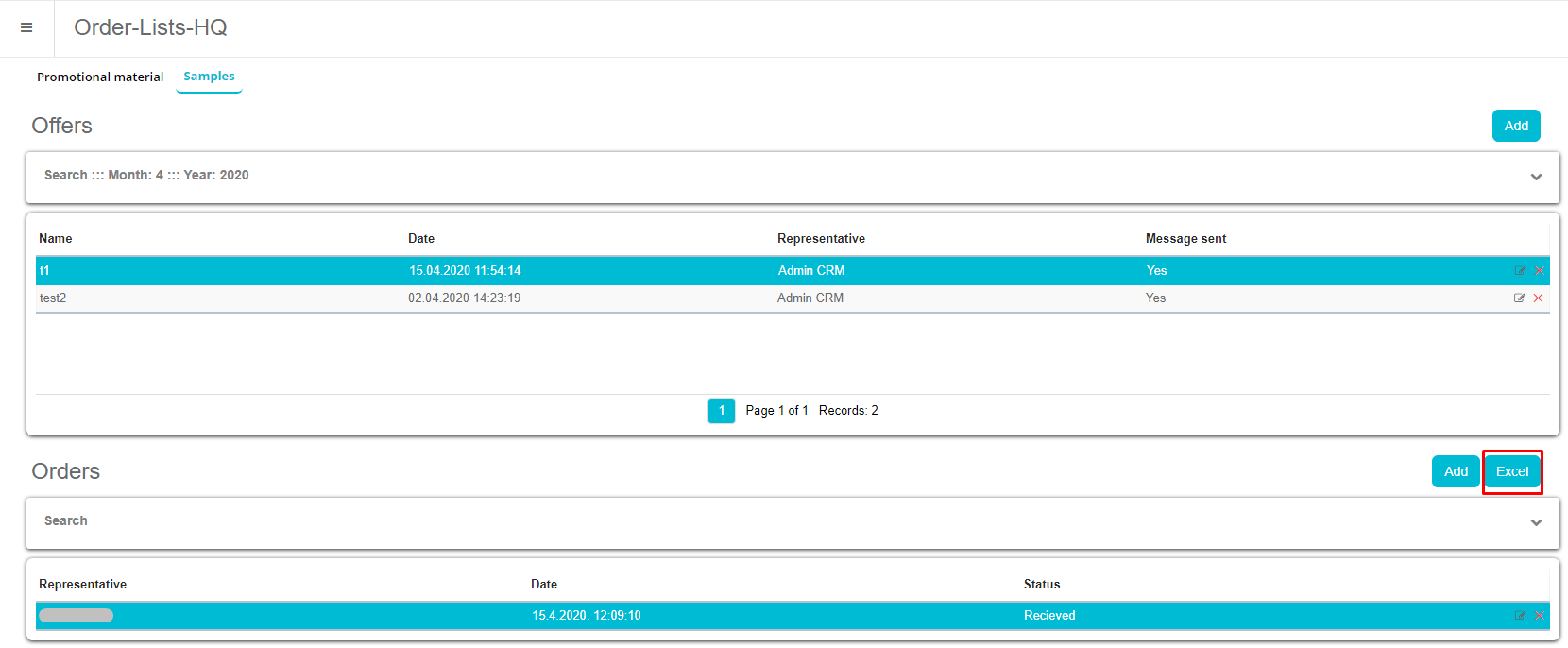Switch to Promotional material tab

100,77
